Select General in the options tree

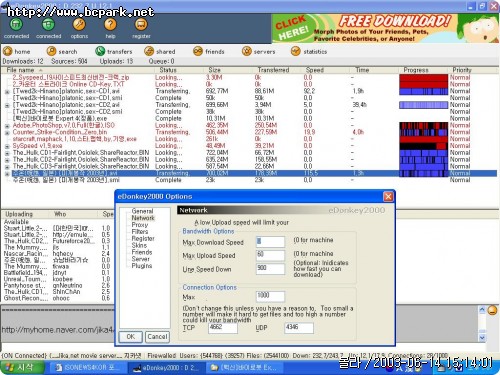pyautogui.click(x=142, y=211)
